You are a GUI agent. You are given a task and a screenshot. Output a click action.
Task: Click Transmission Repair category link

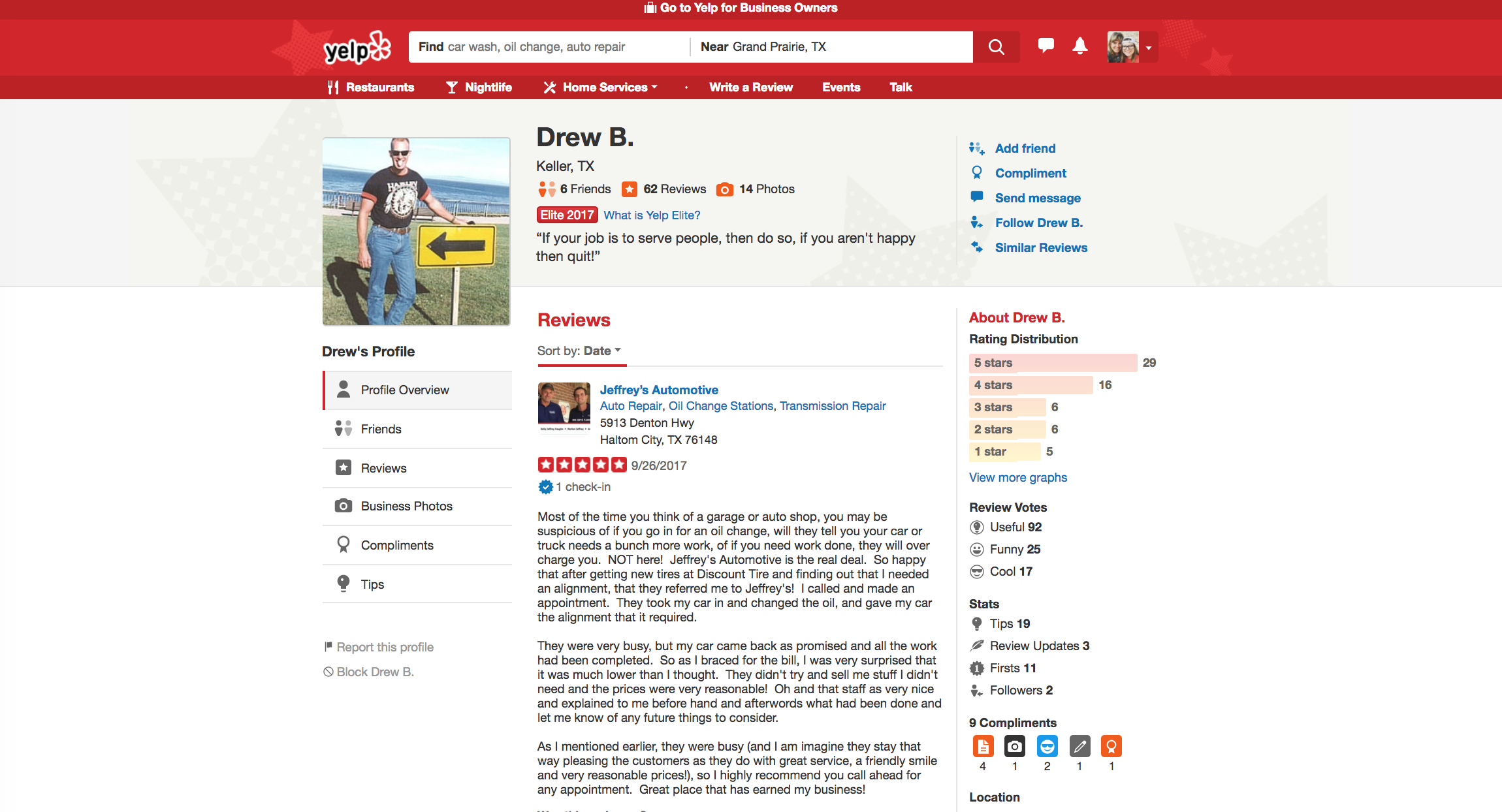point(833,405)
